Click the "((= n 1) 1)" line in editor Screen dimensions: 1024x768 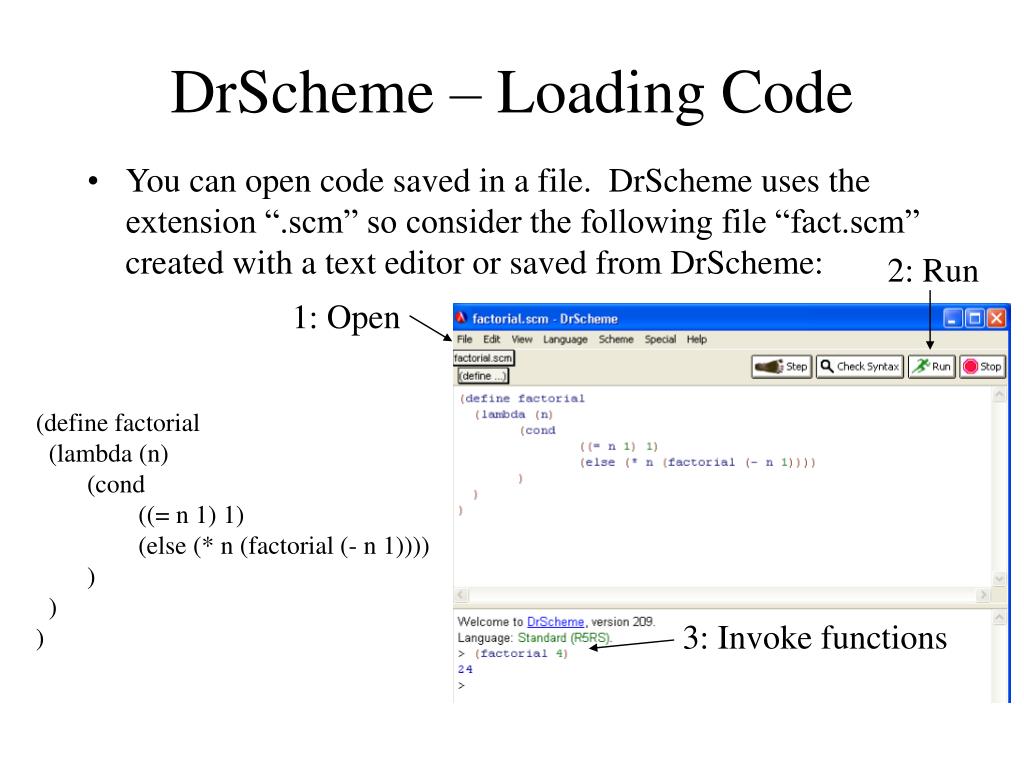click(618, 446)
